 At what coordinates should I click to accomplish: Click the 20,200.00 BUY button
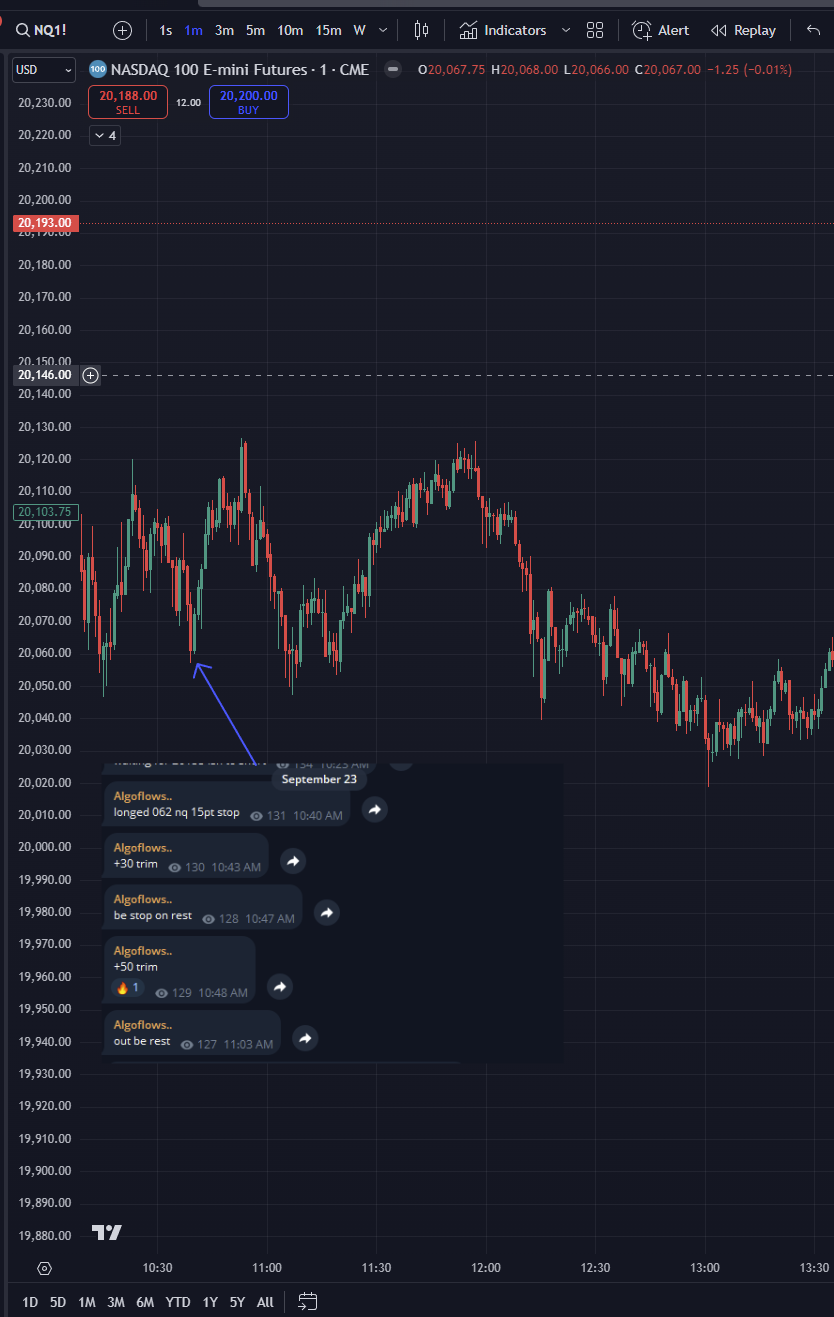pyautogui.click(x=248, y=102)
